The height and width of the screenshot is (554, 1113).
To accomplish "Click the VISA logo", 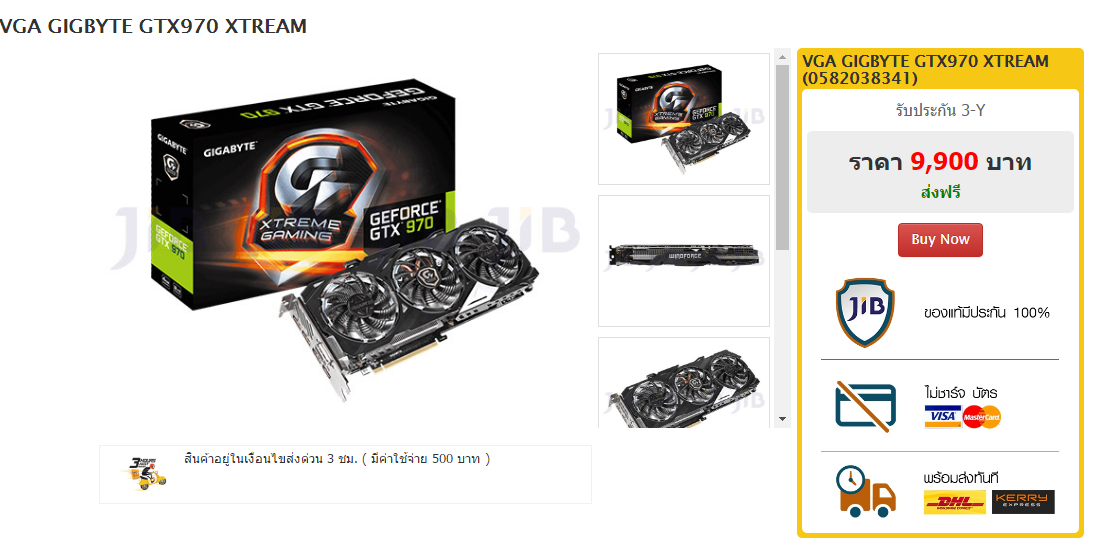I will (943, 416).
